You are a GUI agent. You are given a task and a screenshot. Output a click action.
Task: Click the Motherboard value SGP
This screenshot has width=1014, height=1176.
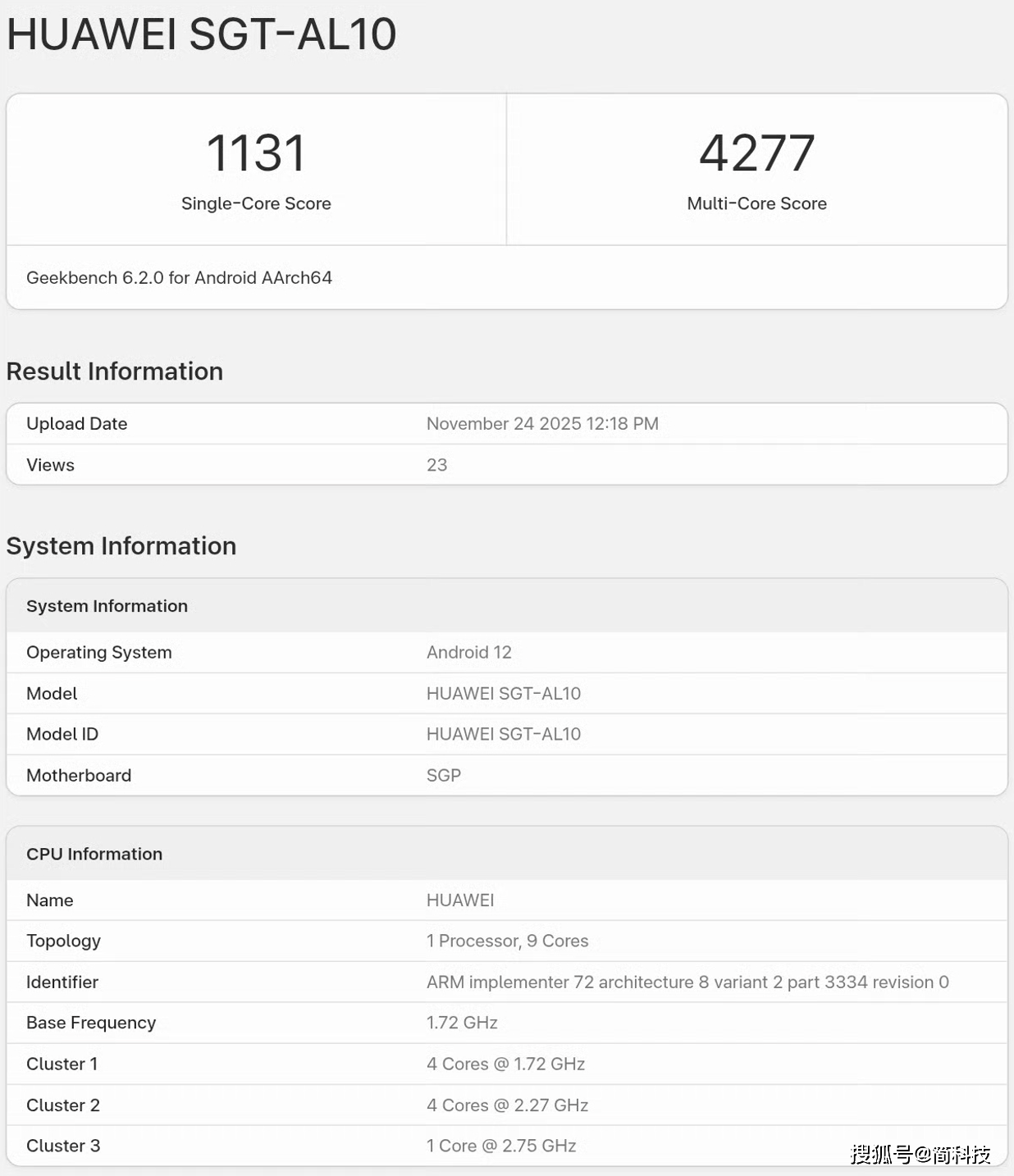click(x=443, y=776)
